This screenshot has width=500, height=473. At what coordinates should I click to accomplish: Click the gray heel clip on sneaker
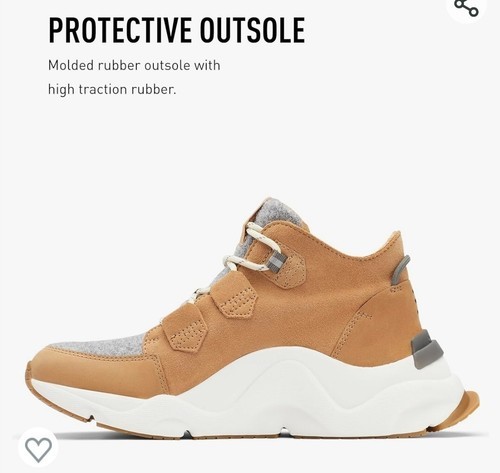pyautogui.click(x=427, y=348)
